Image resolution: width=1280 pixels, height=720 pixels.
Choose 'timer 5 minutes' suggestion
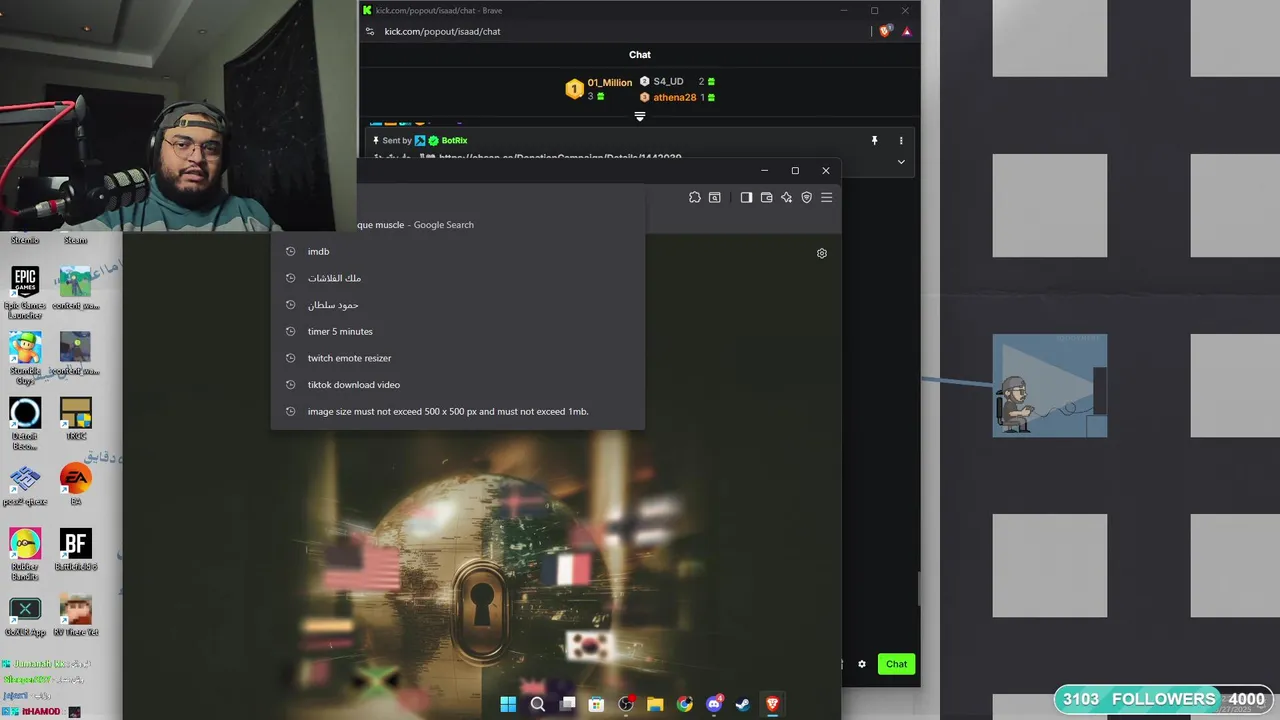point(458,331)
